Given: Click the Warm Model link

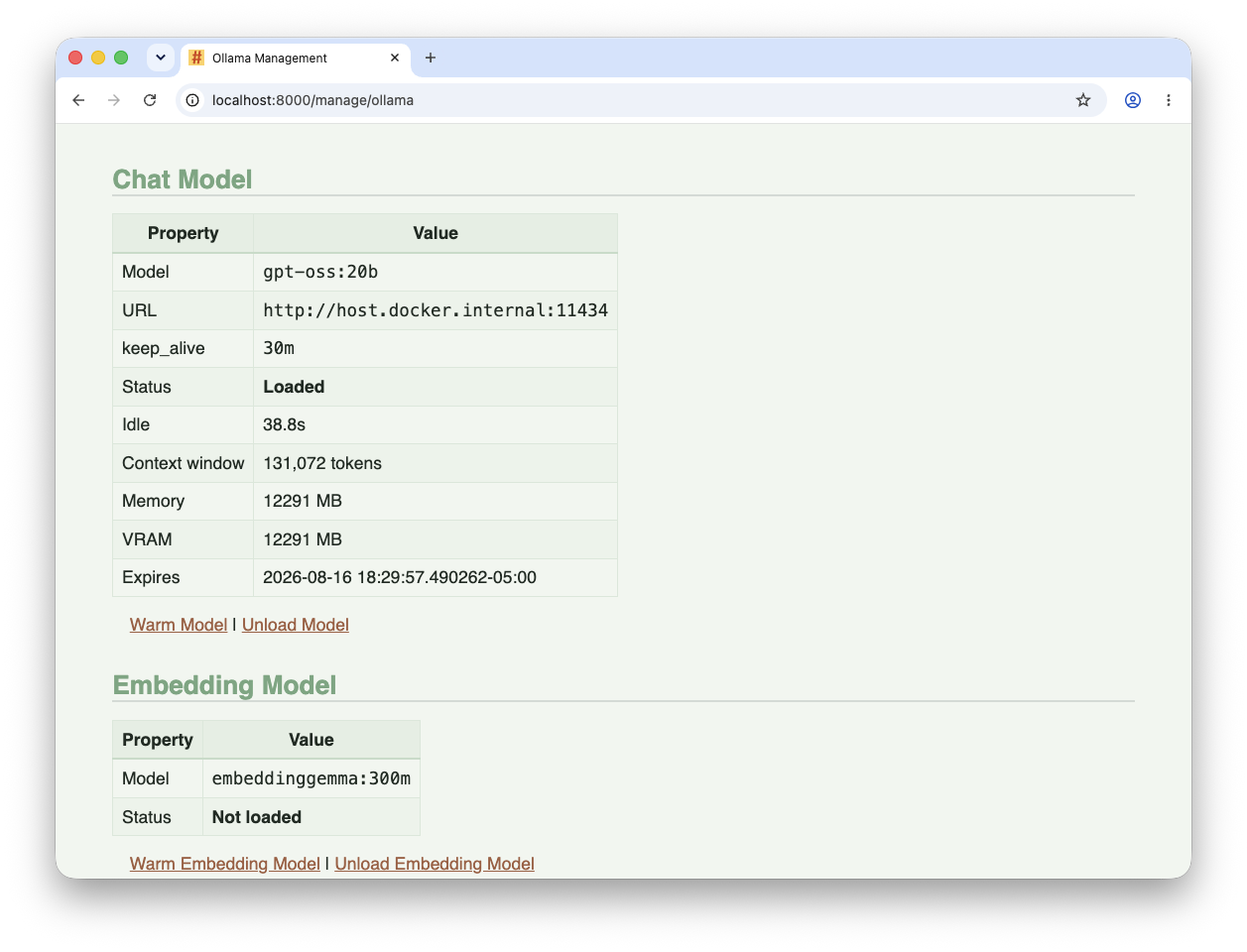Looking at the screenshot, I should pyautogui.click(x=179, y=625).
